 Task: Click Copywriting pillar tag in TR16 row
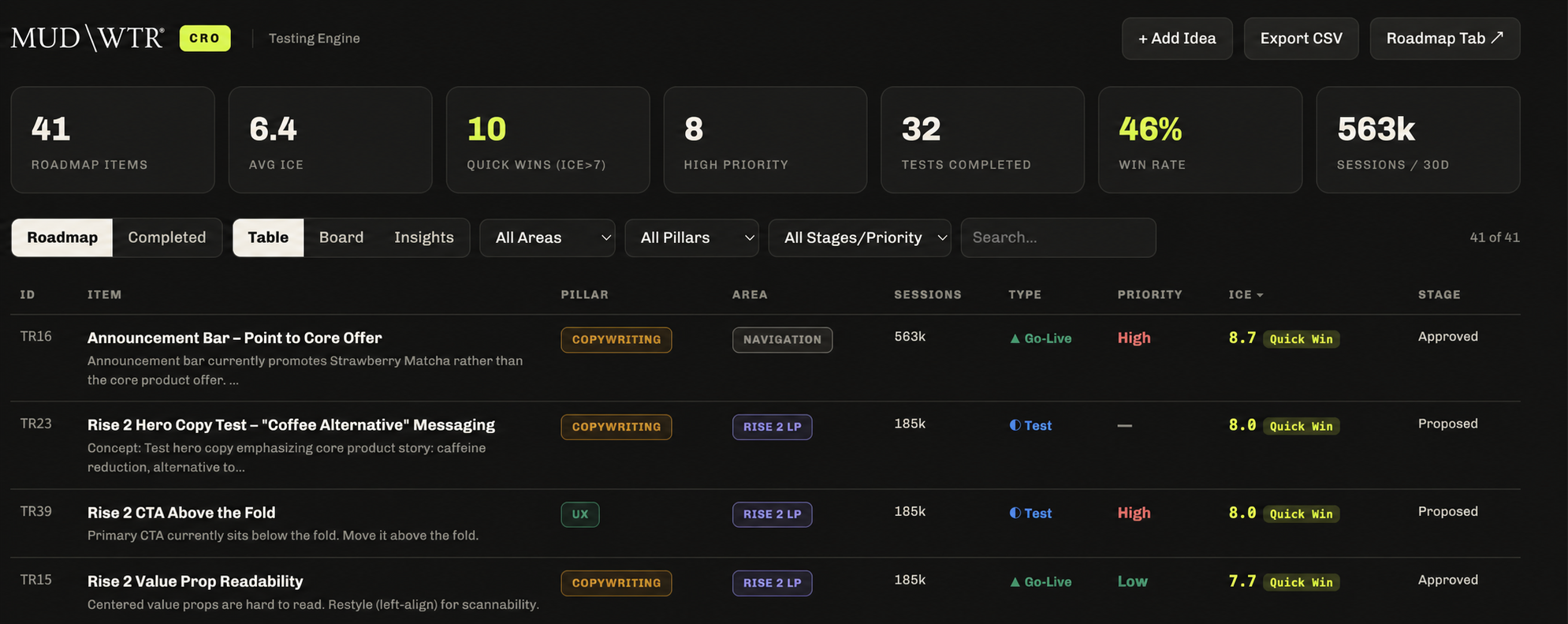tap(616, 340)
